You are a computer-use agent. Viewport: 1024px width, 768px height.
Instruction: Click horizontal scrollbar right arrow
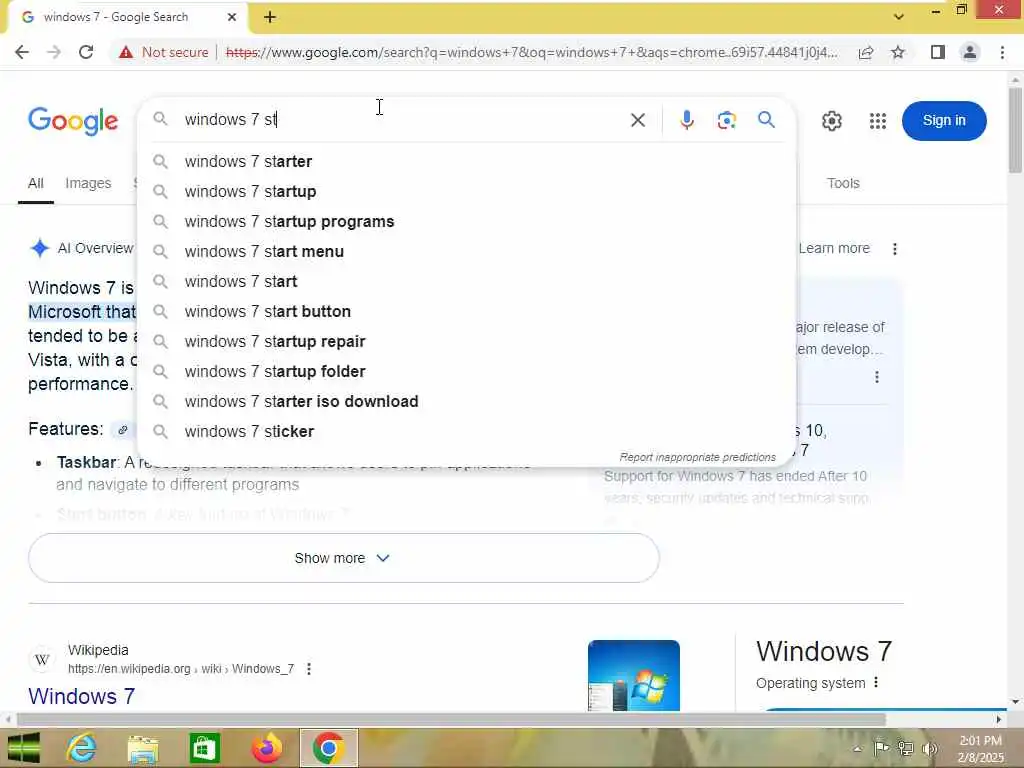999,720
